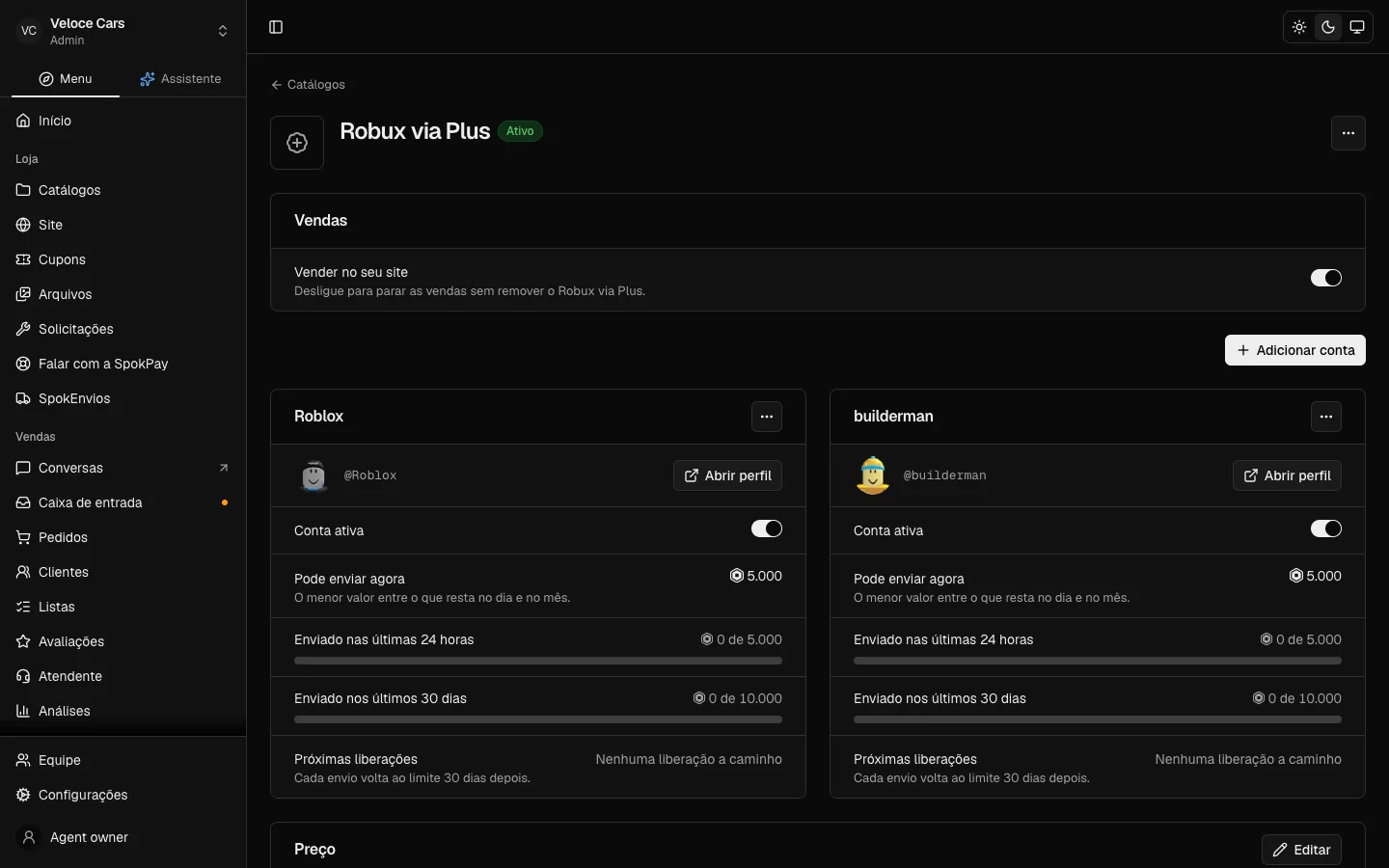This screenshot has width=1389, height=868.
Task: Toggle Vender no seu site switch
Action: coord(1326,278)
